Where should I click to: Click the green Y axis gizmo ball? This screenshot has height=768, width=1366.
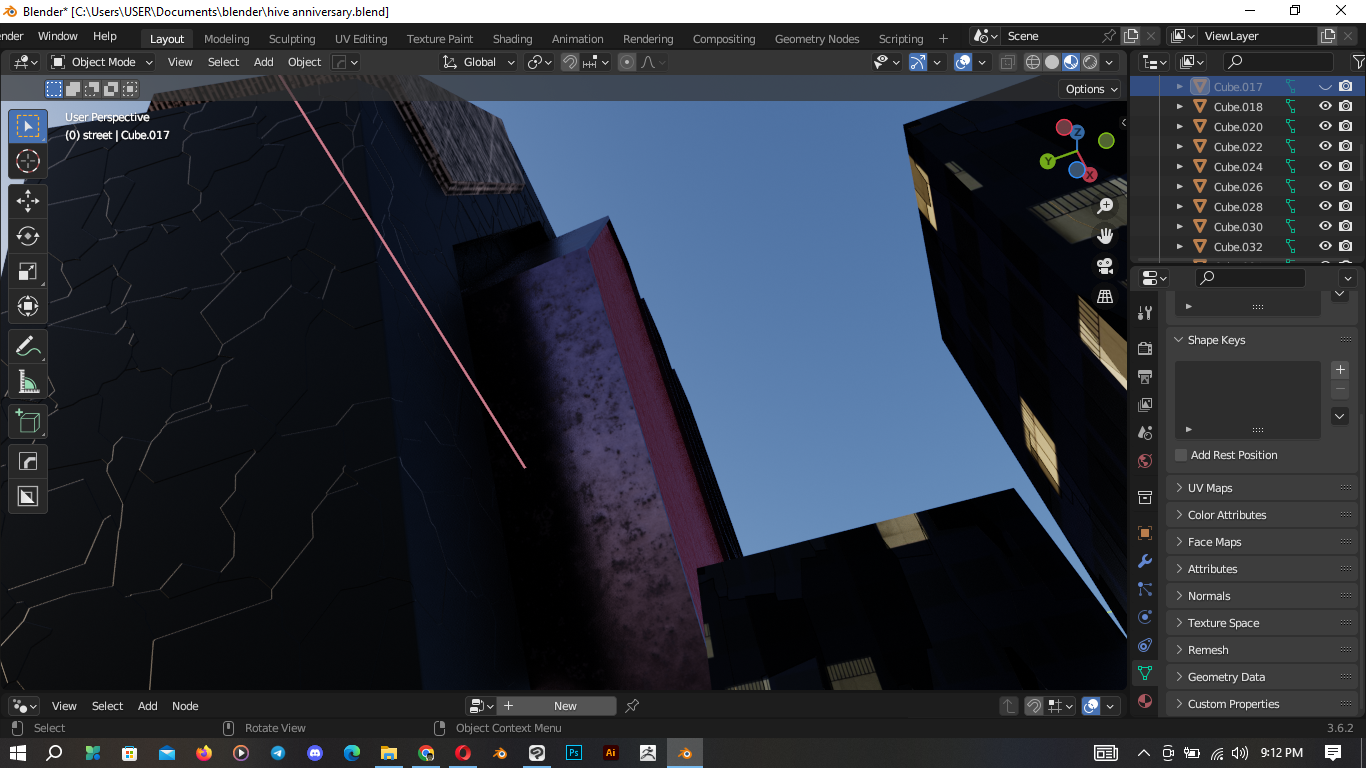(1047, 161)
